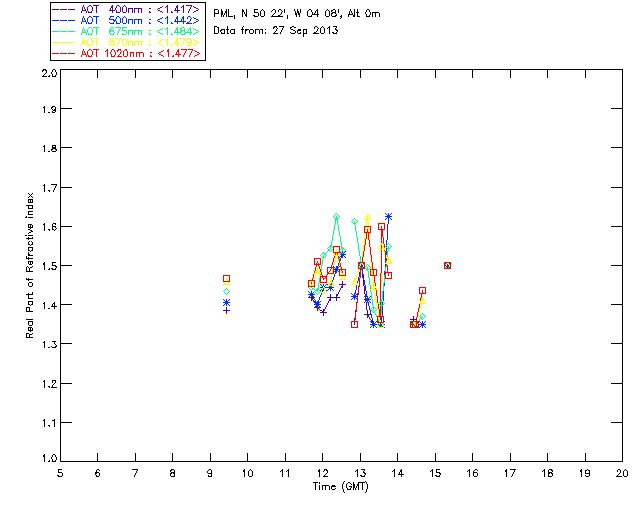This screenshot has width=640, height=512.
Task: Click the y-axis tick label 1.8
Action: pyautogui.click(x=49, y=148)
